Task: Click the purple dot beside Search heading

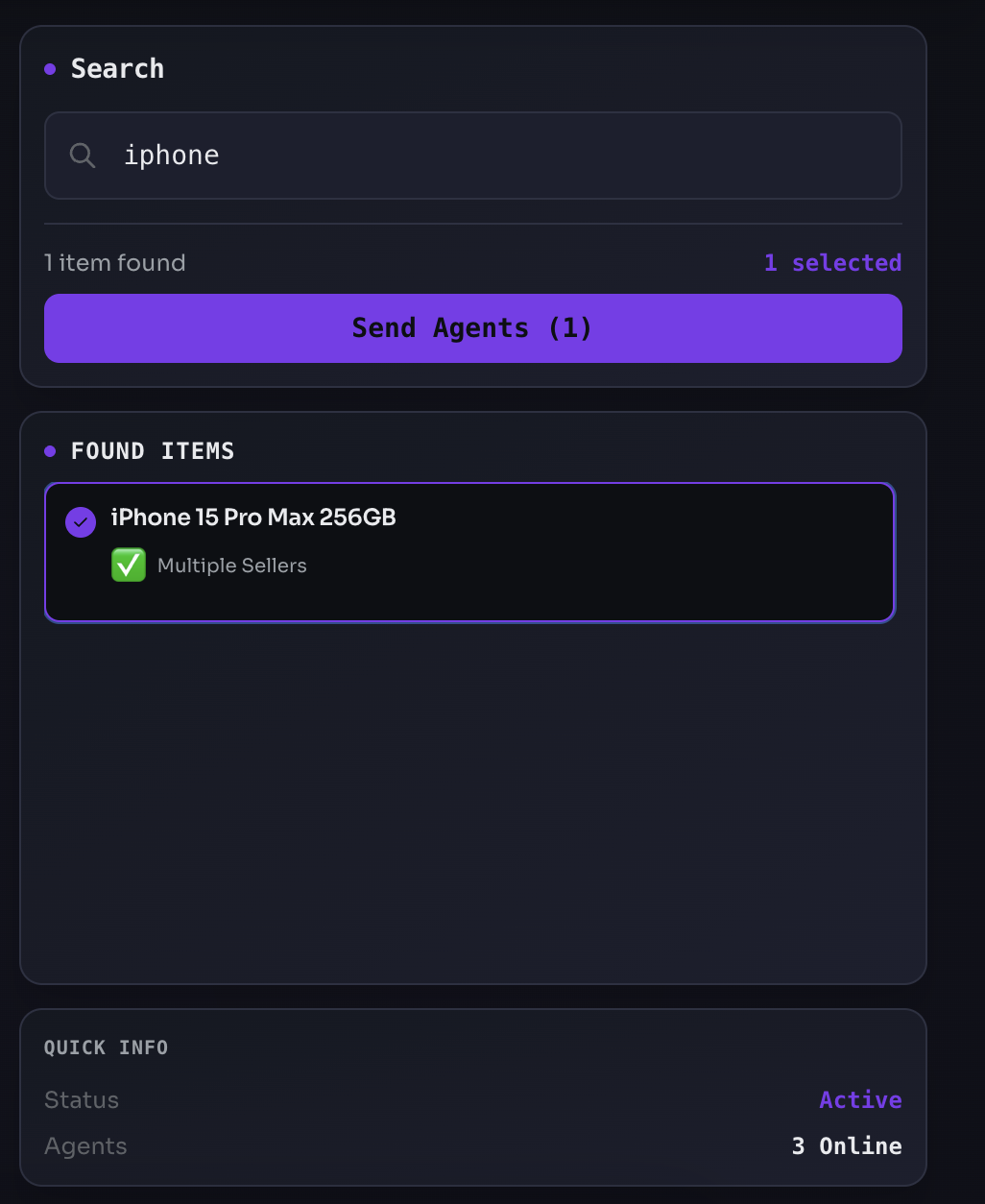Action: (x=50, y=69)
